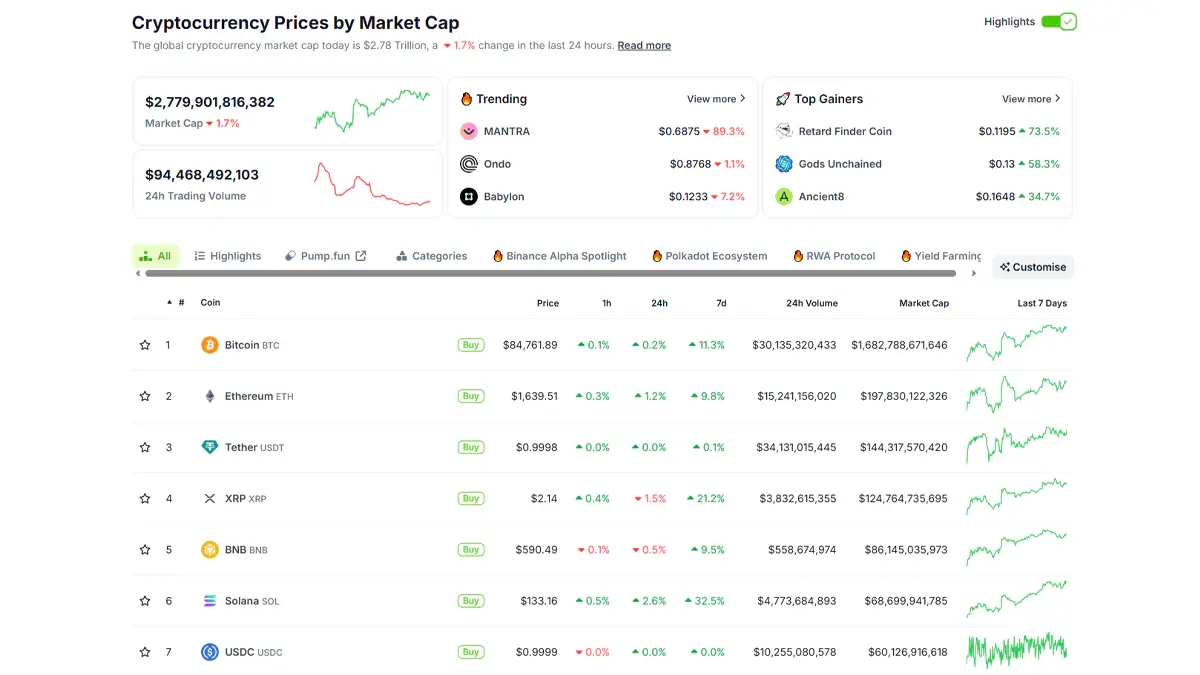Viewport: 1200px width, 675px height.
Task: Open Bitcoin's last 7 days chart
Action: pyautogui.click(x=1017, y=343)
